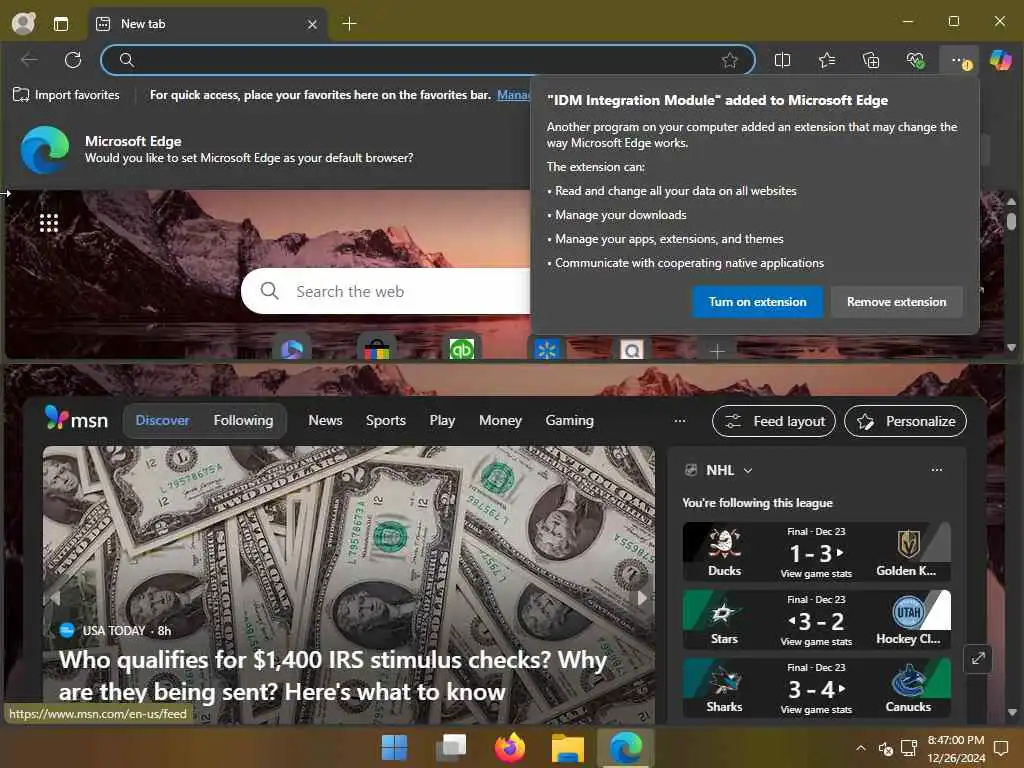The image size is (1024, 768).
Task: Open Split screen icon
Action: (782, 60)
